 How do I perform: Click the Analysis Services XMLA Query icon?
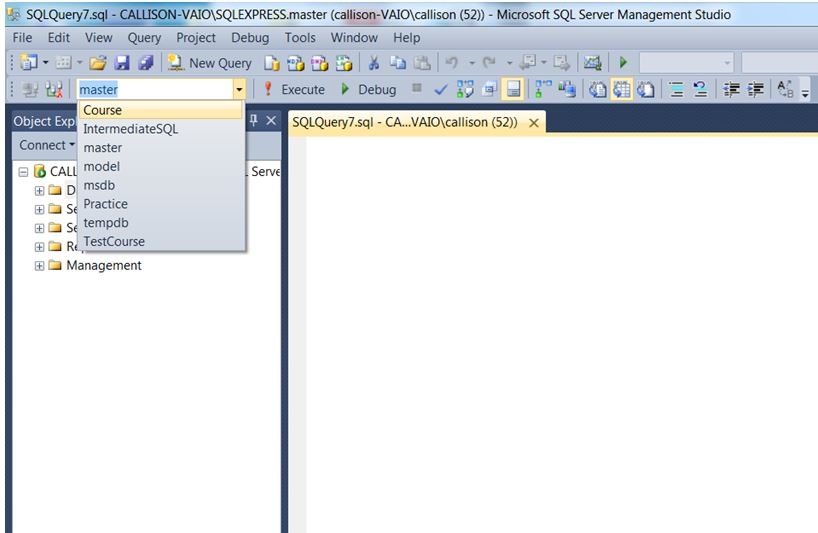[343, 63]
